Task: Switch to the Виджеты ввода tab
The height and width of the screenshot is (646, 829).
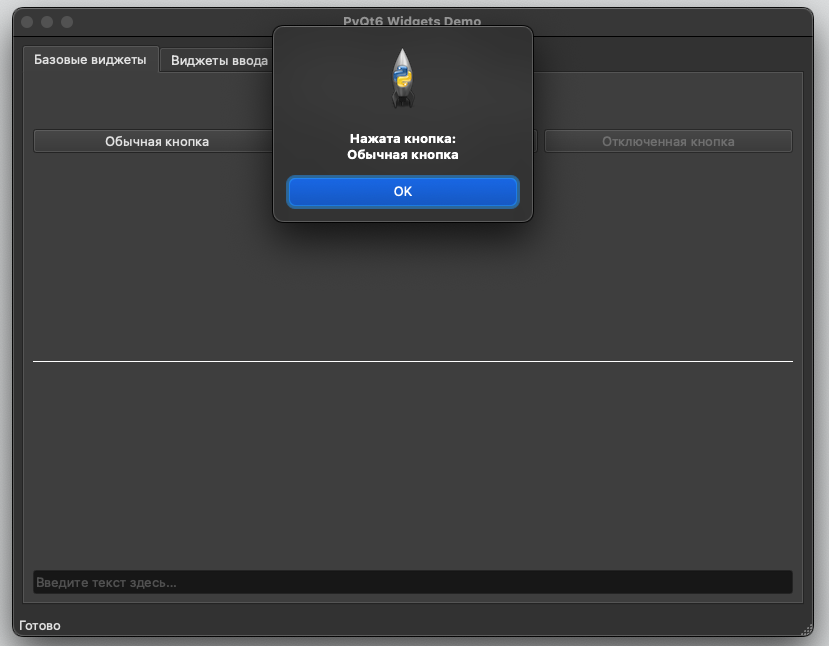Action: click(218, 60)
